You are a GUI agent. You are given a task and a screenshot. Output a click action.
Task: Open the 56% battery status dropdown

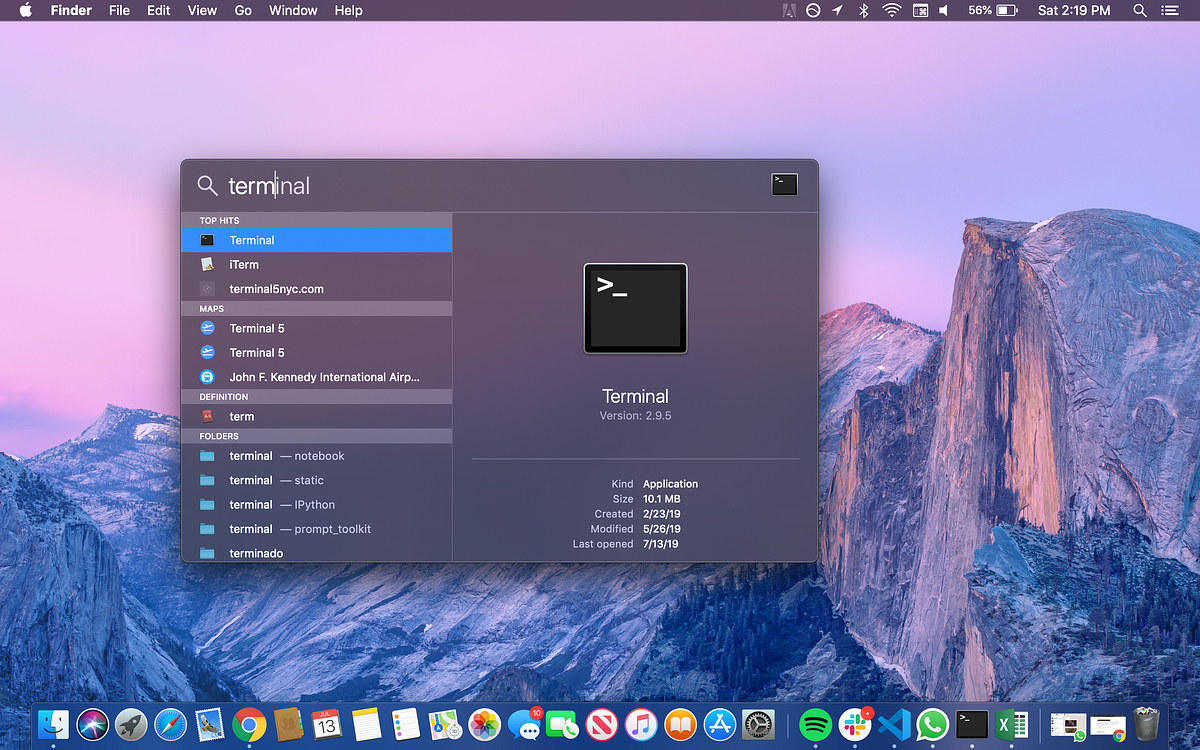pos(991,11)
